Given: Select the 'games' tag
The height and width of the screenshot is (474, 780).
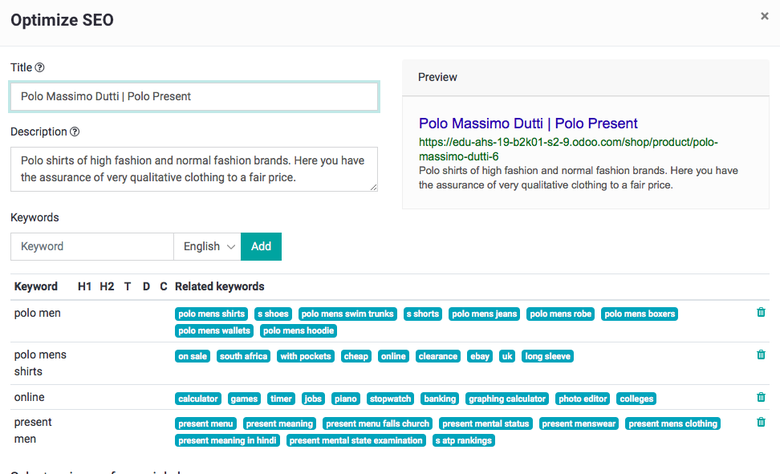Looking at the screenshot, I should point(244,399).
